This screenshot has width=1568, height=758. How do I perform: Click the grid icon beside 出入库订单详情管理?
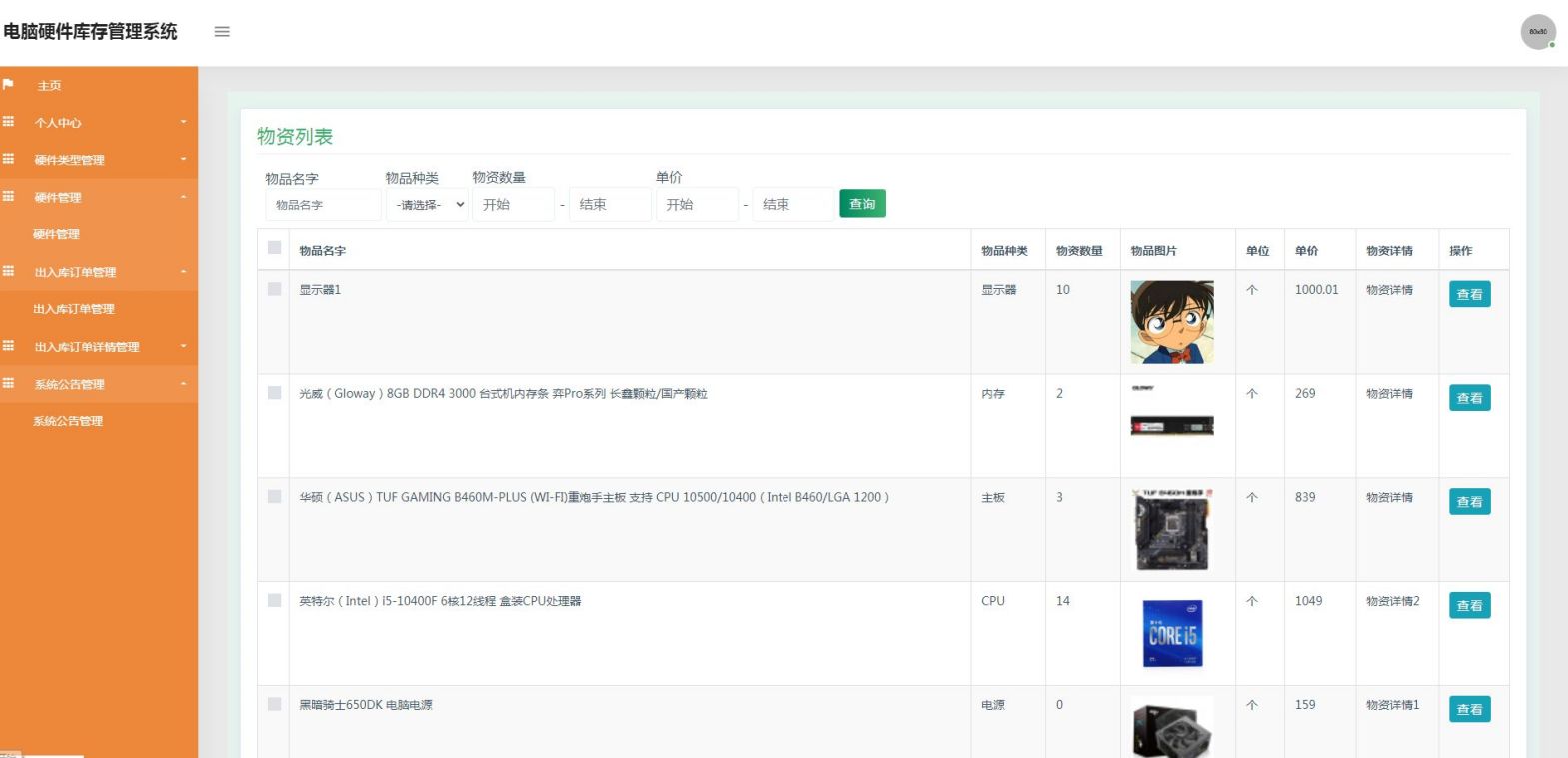point(8,346)
